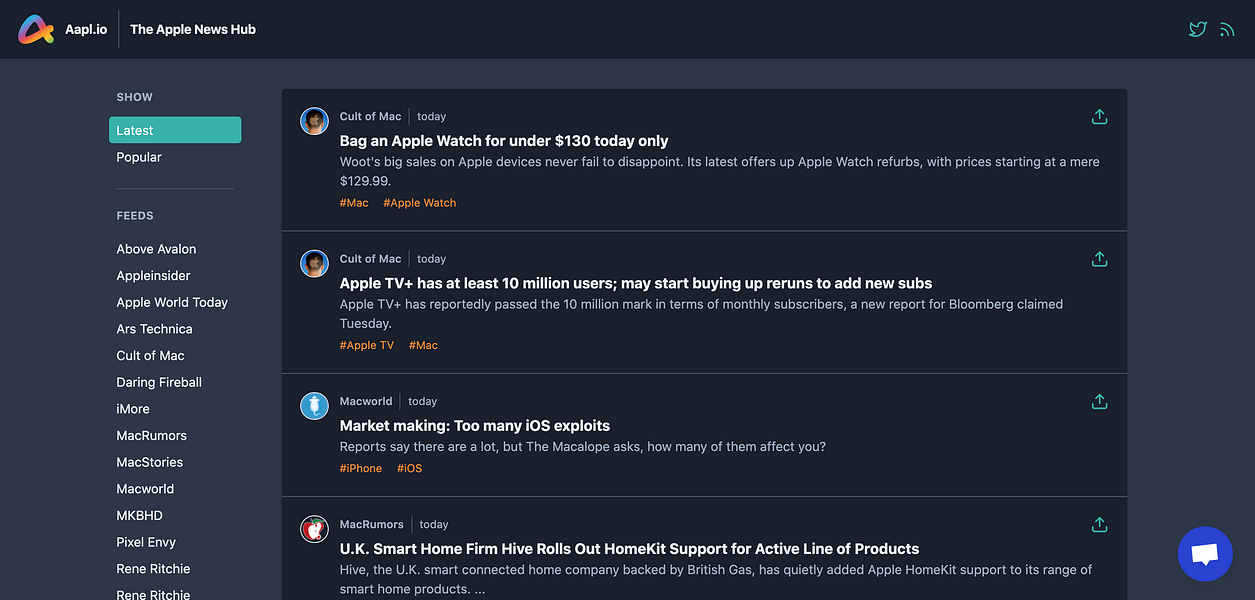Image resolution: width=1255 pixels, height=600 pixels.
Task: Click Cult of Mac avatar on Apple TV+ story
Action: pos(315,263)
